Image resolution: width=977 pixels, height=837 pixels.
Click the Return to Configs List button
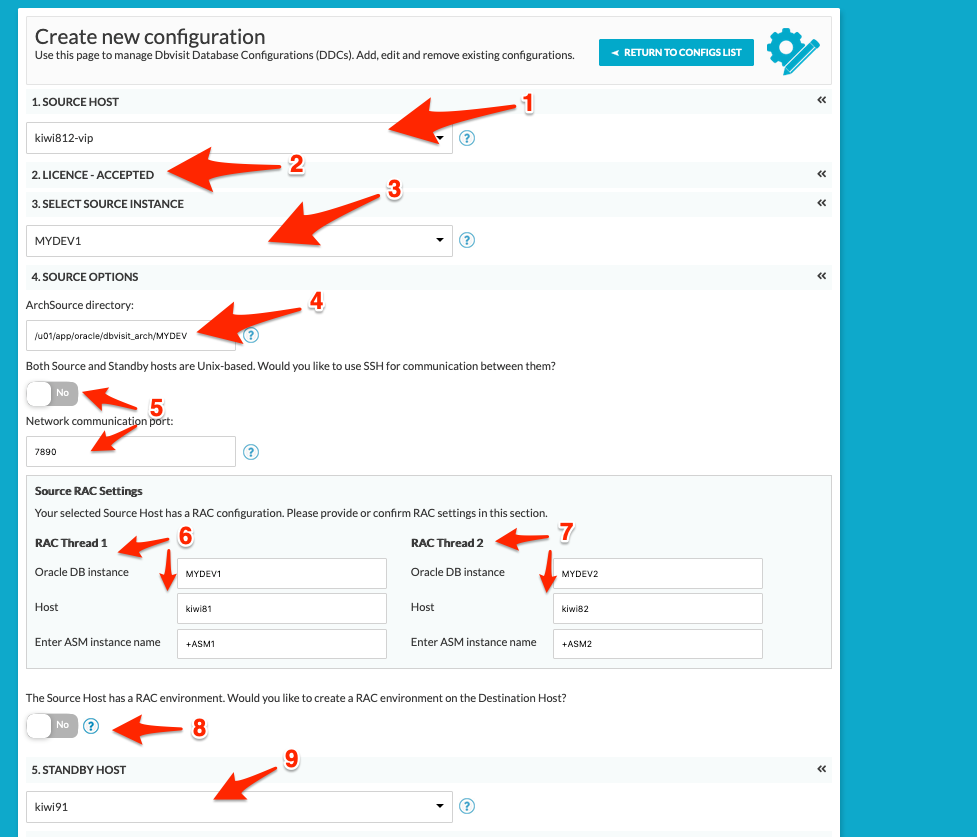[x=676, y=52]
